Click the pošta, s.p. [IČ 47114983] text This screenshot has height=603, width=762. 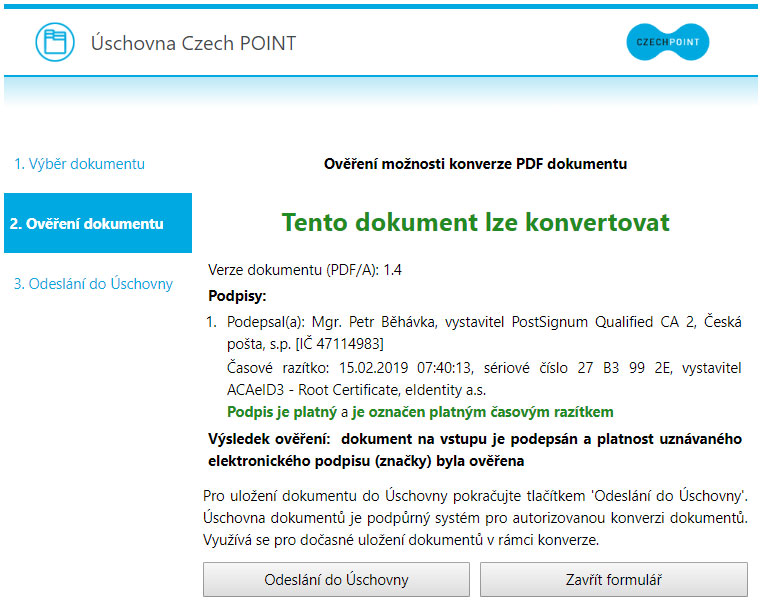click(305, 344)
